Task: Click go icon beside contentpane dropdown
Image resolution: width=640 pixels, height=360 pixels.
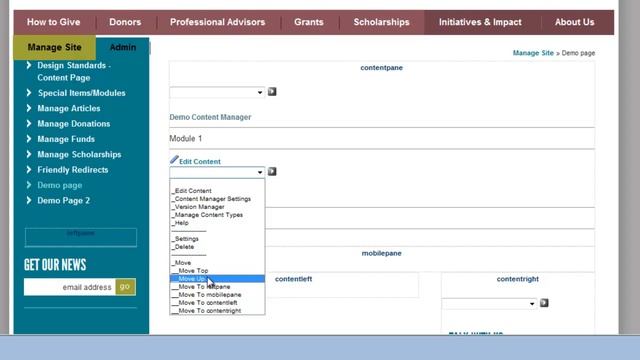Action: (272, 92)
